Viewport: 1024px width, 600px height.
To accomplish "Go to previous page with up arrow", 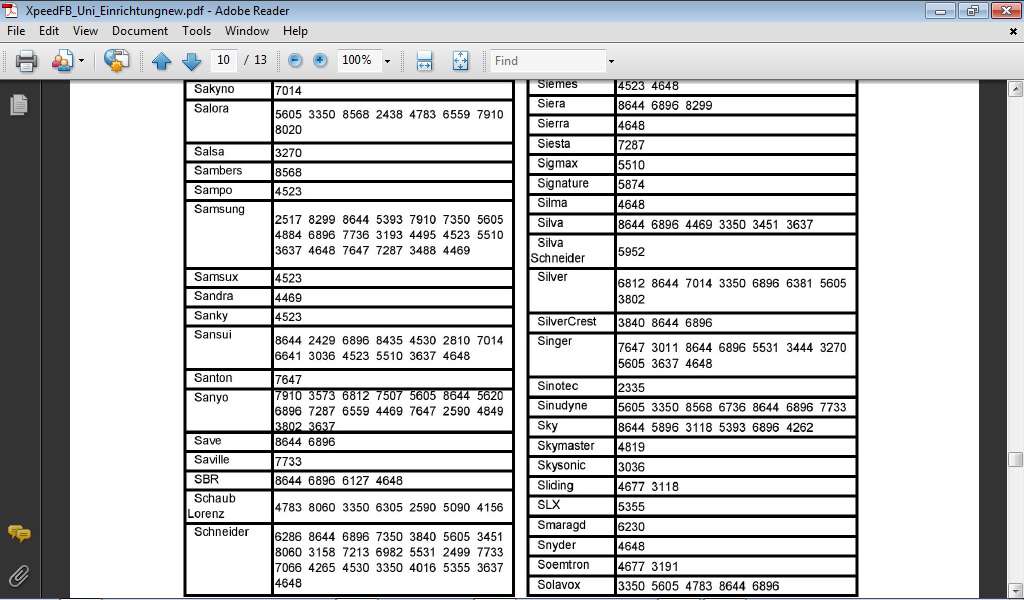I will pos(161,61).
